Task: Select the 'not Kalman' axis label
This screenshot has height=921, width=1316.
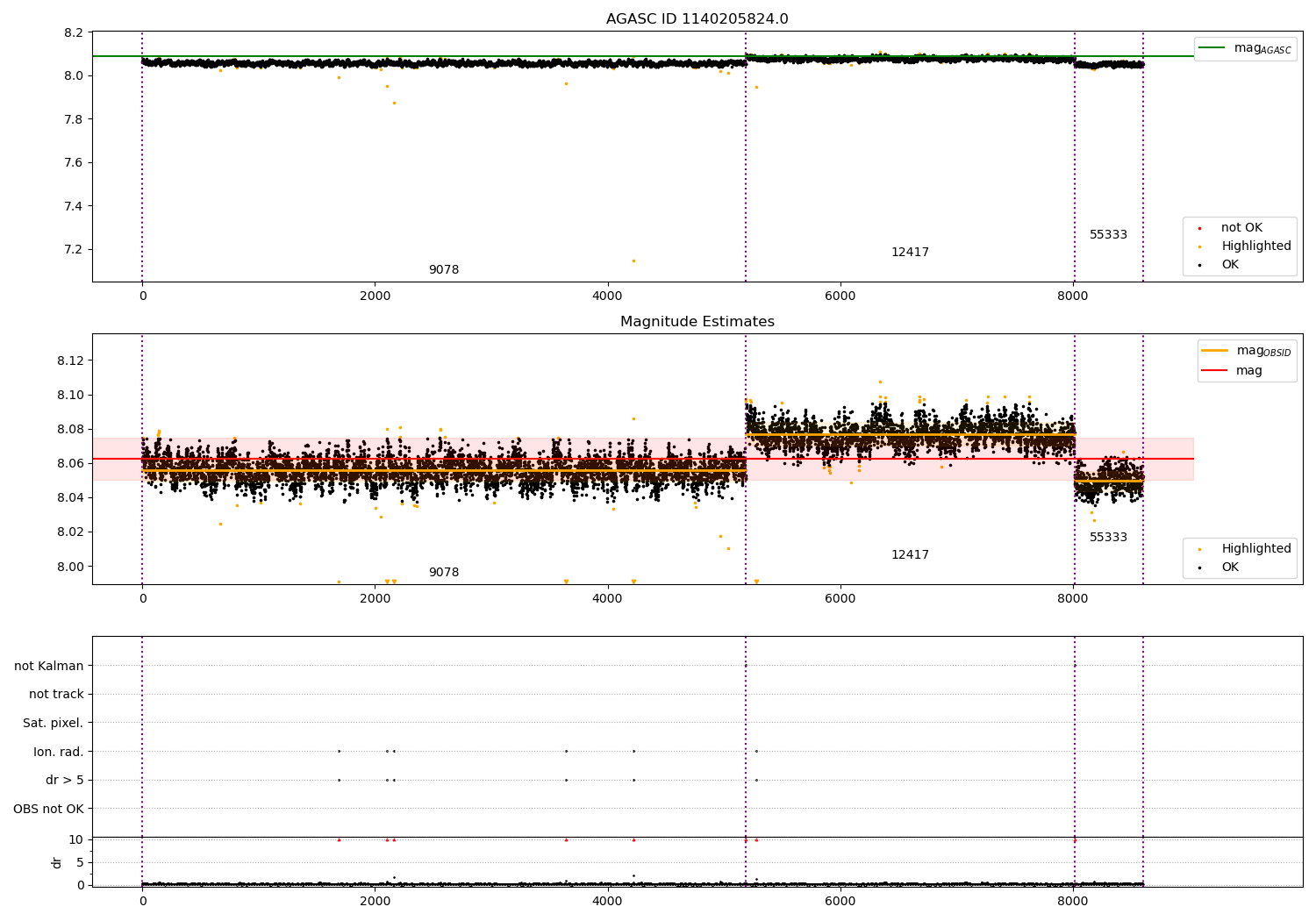Action: (49, 667)
